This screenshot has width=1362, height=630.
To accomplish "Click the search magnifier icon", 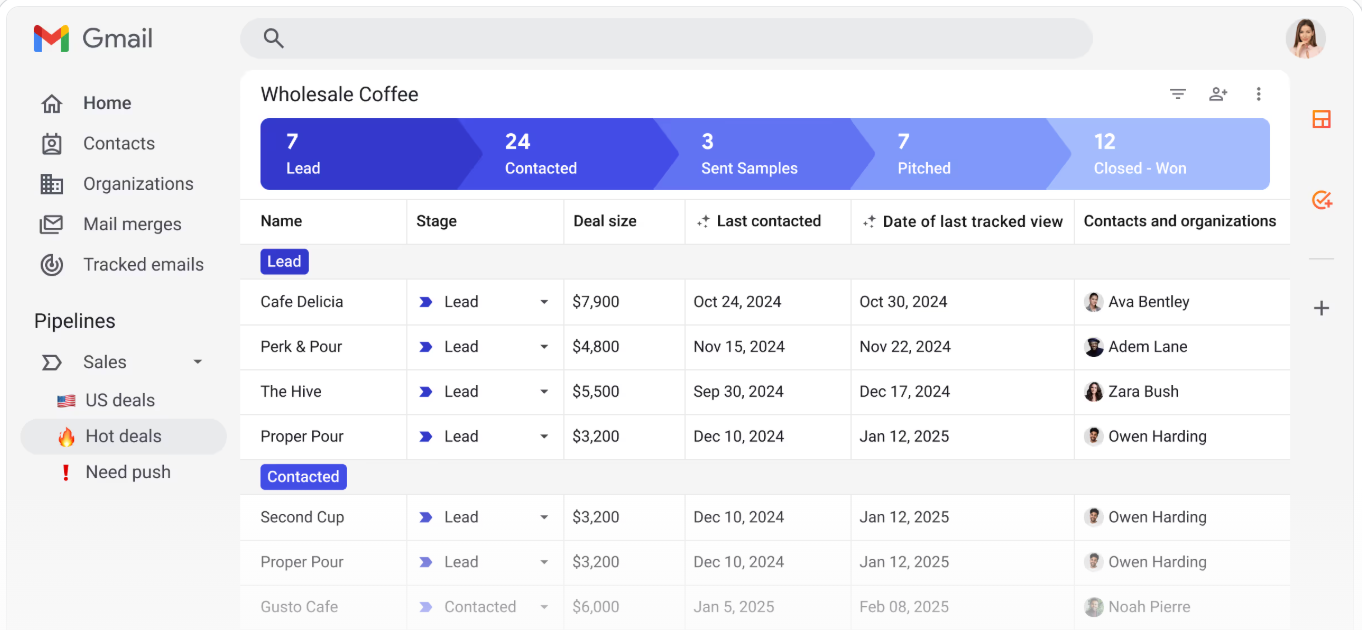I will pos(273,38).
